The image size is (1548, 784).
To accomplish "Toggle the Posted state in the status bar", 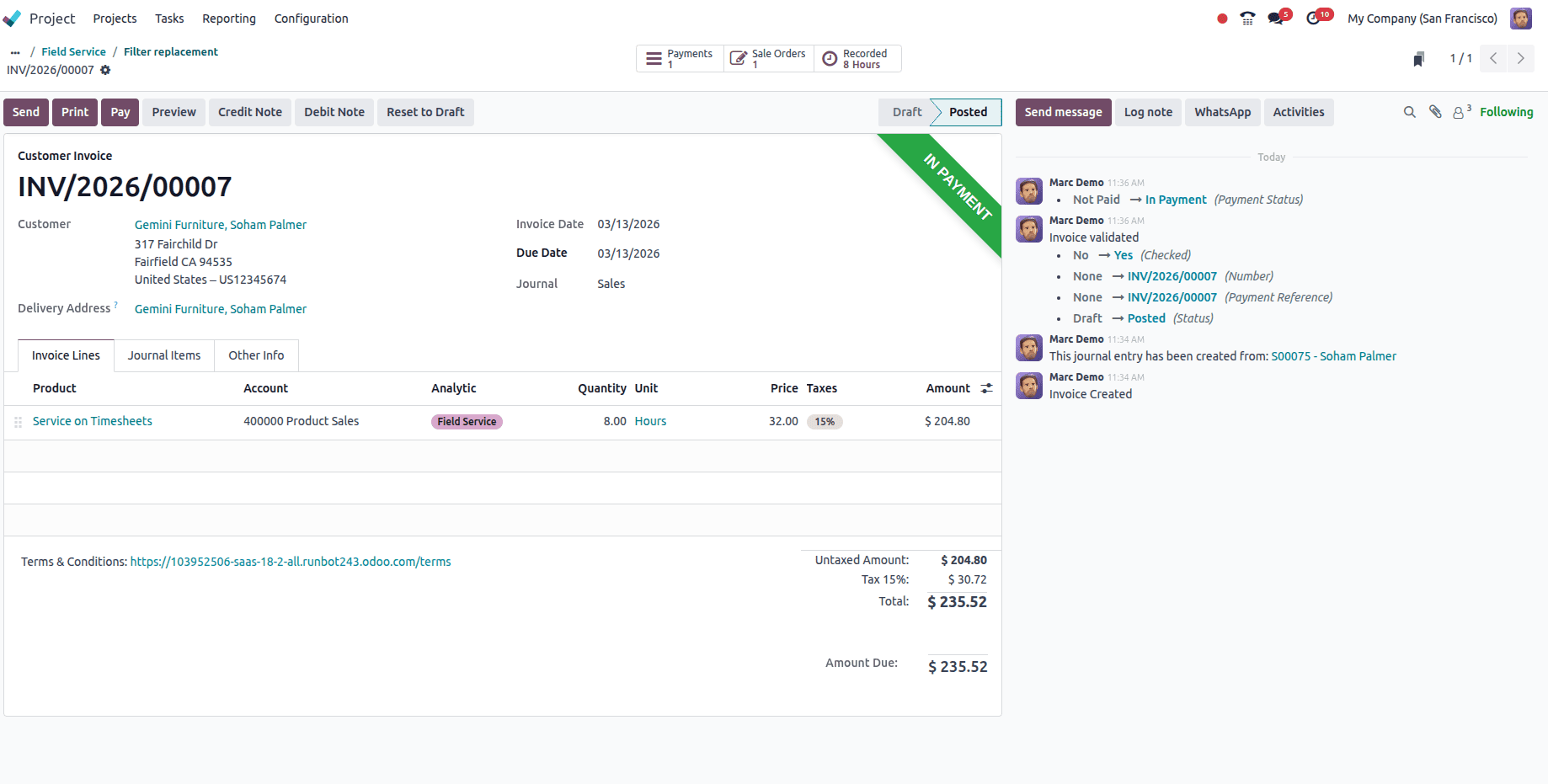I will [966, 111].
